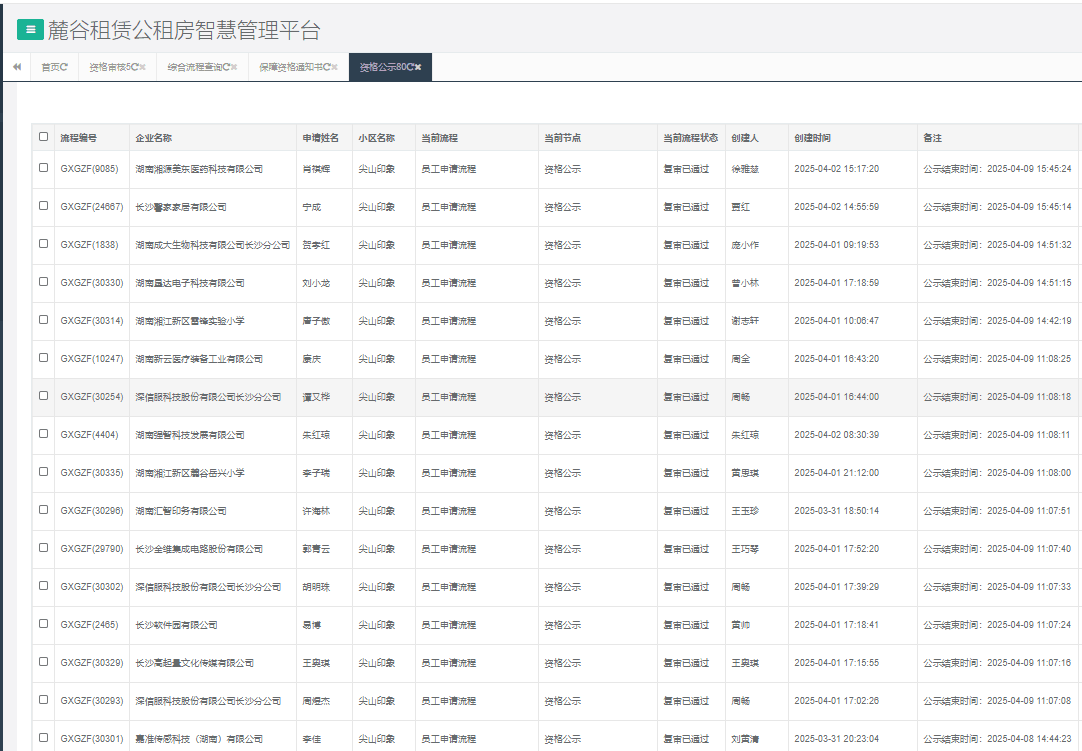Click the 创建时间 column header
Image resolution: width=1082 pixels, height=751 pixels.
812,138
